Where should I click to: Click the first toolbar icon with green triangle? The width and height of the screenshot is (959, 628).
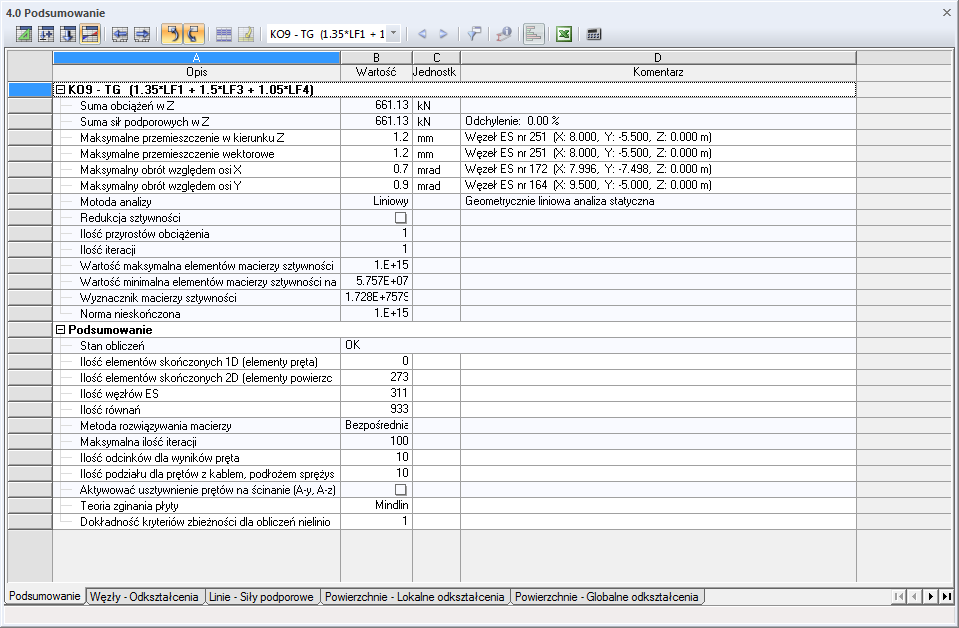coord(24,34)
